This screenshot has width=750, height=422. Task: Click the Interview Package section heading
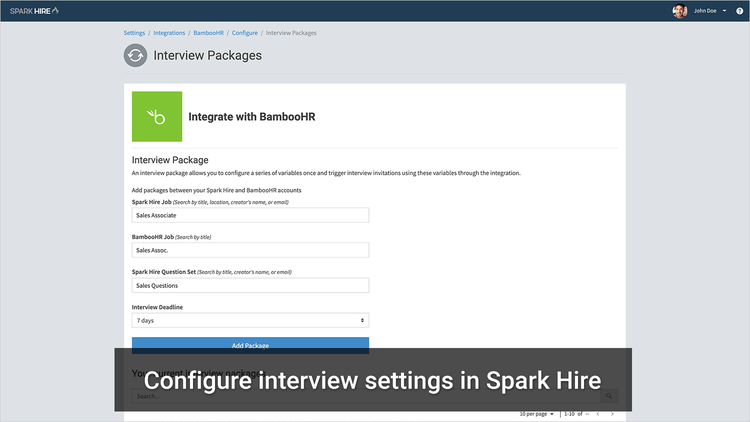[170, 160]
